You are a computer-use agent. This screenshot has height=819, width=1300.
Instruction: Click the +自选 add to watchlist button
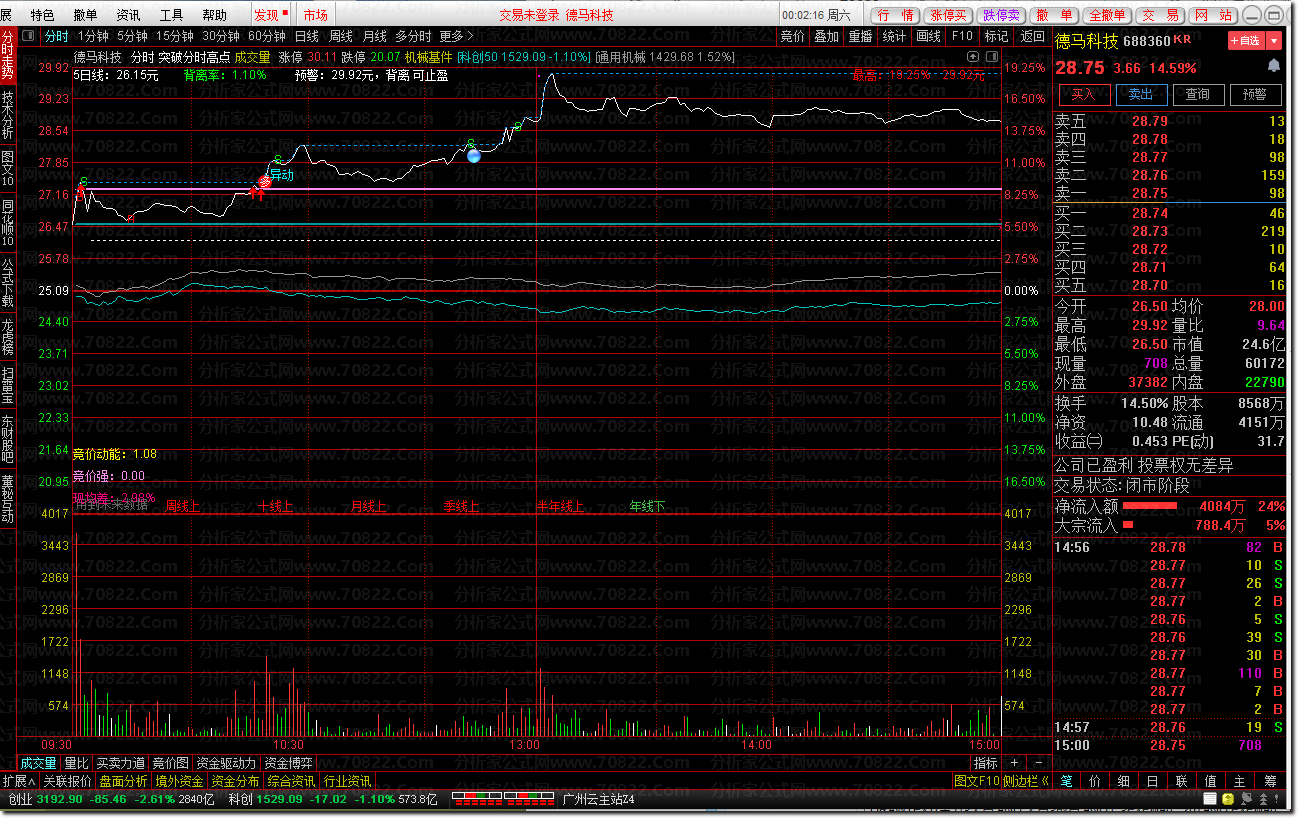click(1245, 41)
